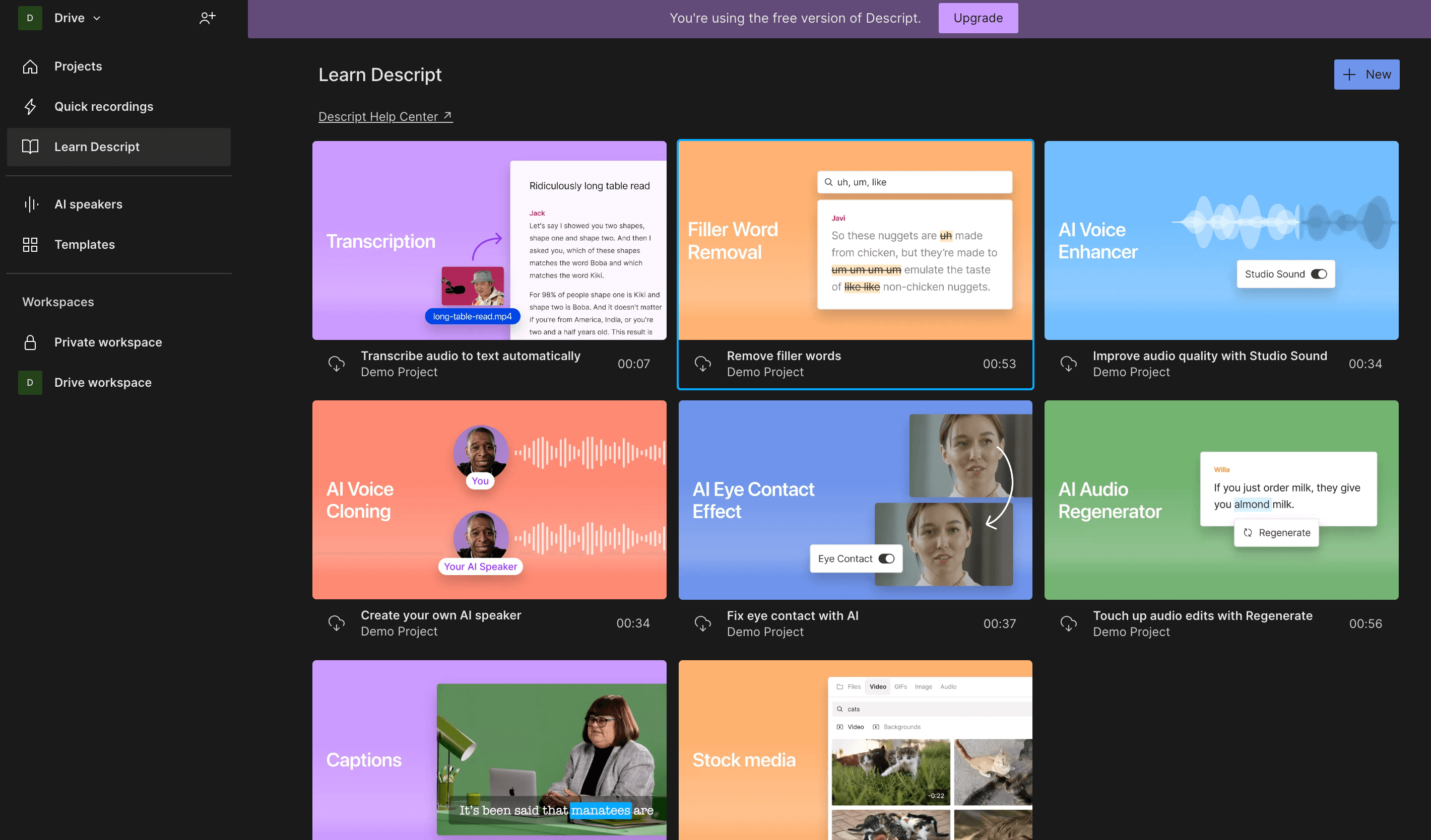Open the Stock media demo thumbnail
This screenshot has width=1431, height=840.
click(x=855, y=750)
